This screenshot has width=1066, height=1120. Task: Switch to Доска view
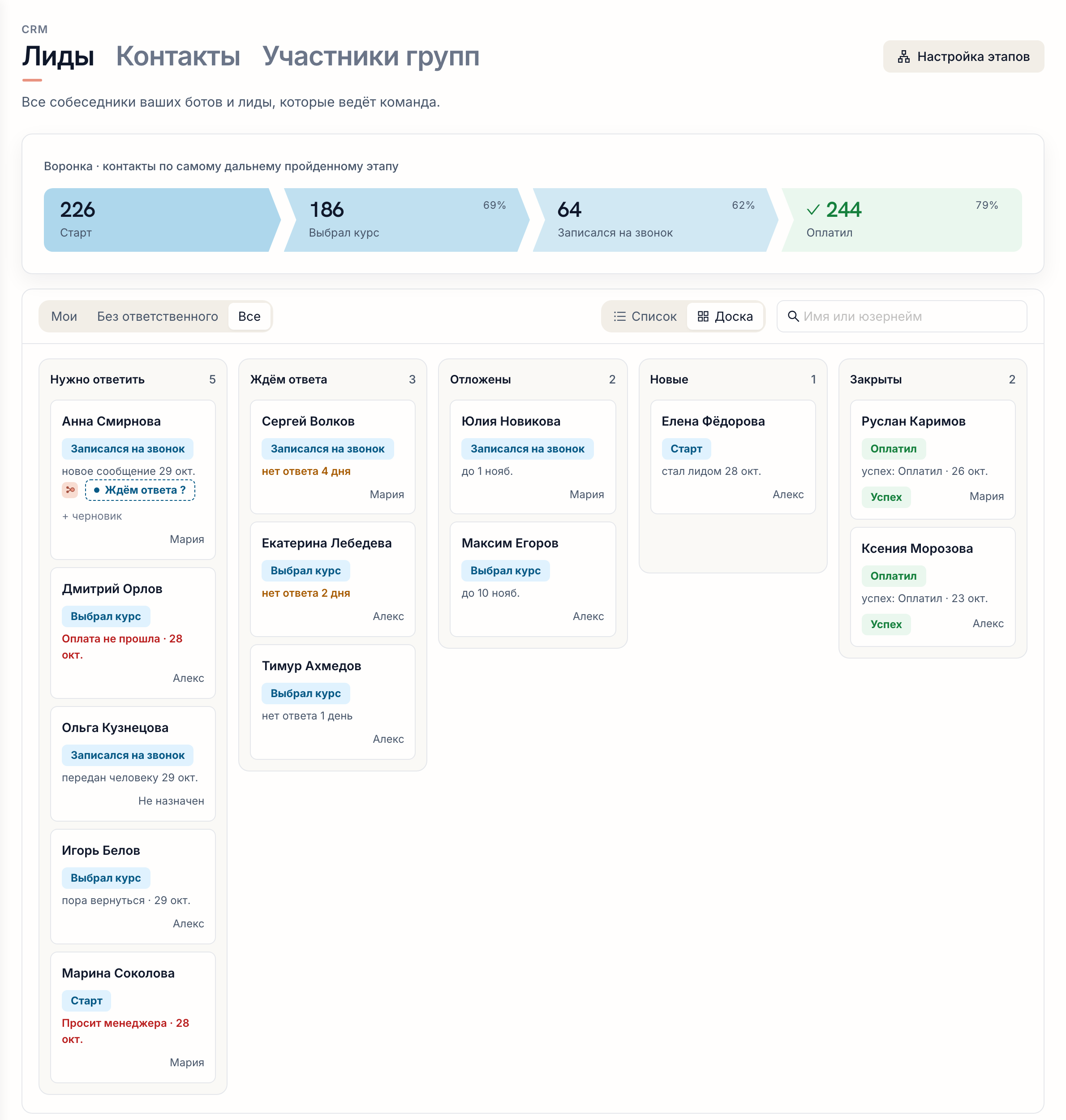click(x=725, y=316)
